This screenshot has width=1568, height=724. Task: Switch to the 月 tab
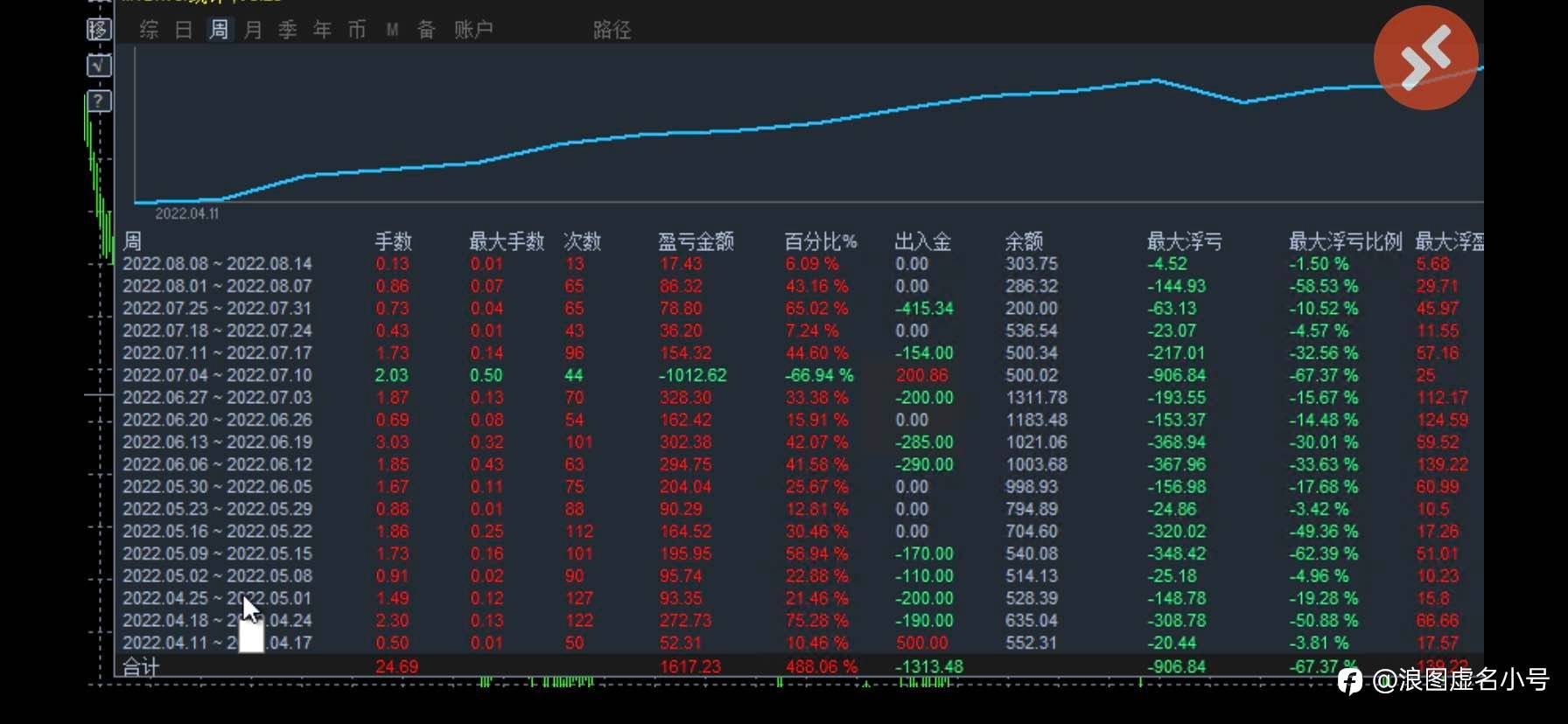pos(253,30)
